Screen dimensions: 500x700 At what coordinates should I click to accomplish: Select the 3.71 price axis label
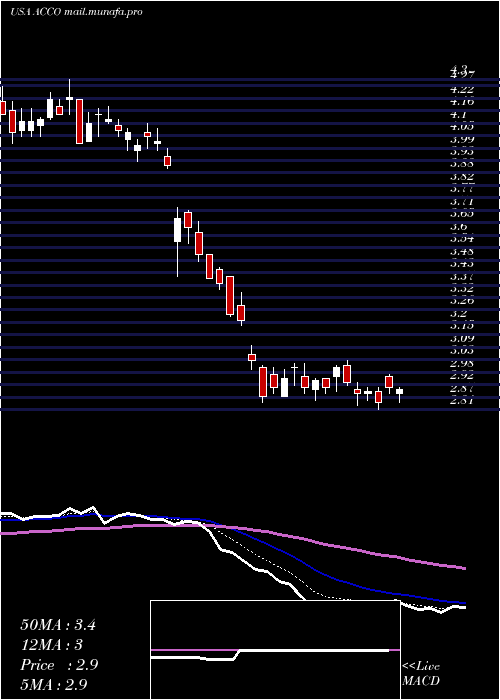tap(462, 202)
